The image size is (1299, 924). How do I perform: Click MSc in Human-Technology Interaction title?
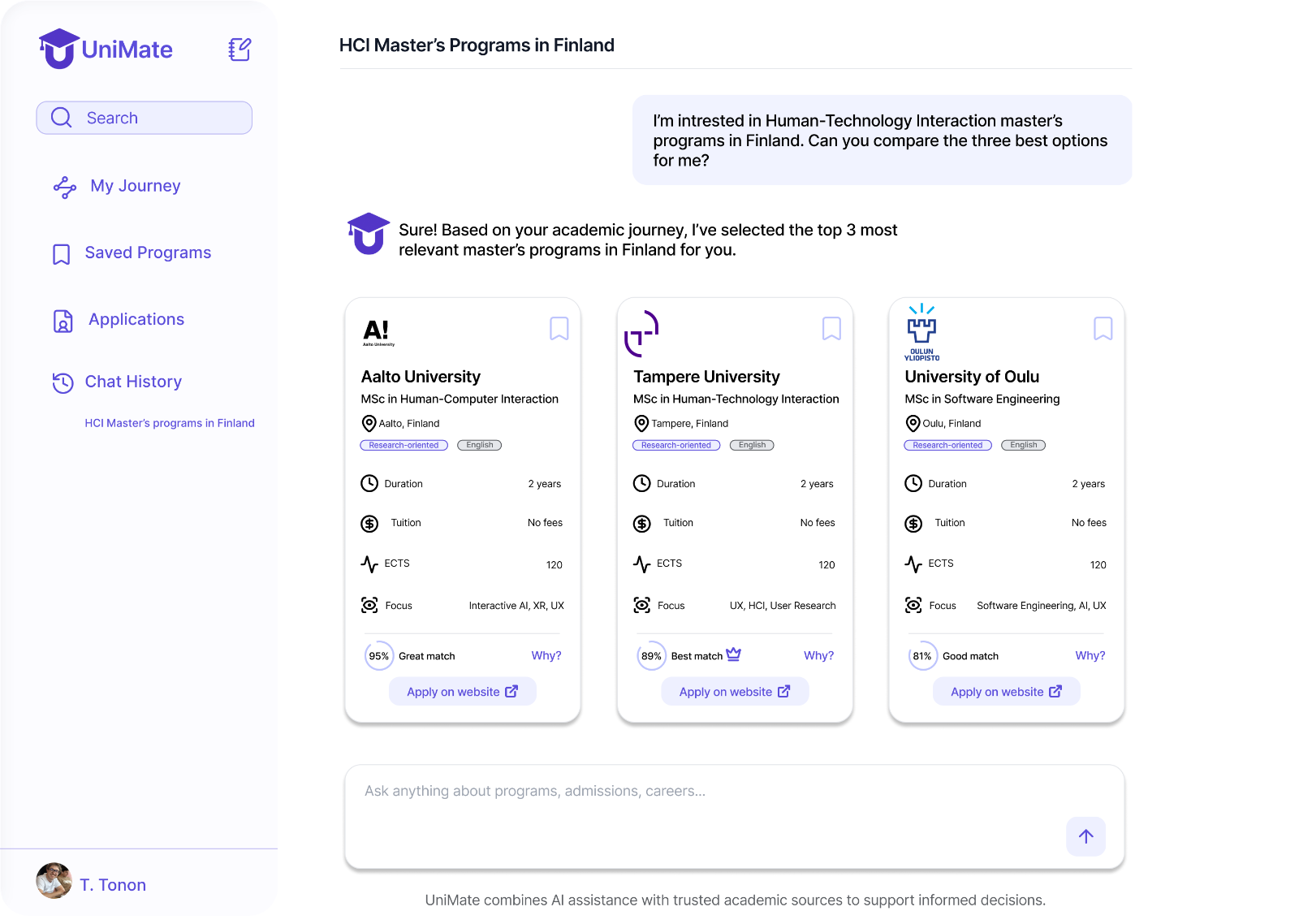pos(736,399)
